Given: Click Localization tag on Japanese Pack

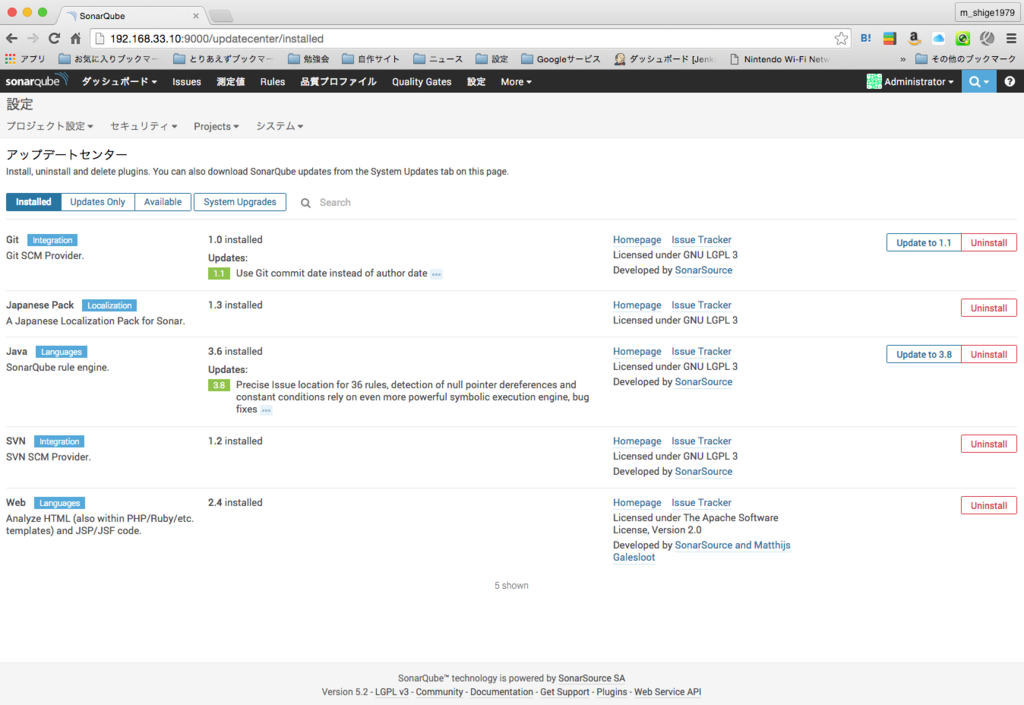Looking at the screenshot, I should [x=109, y=306].
